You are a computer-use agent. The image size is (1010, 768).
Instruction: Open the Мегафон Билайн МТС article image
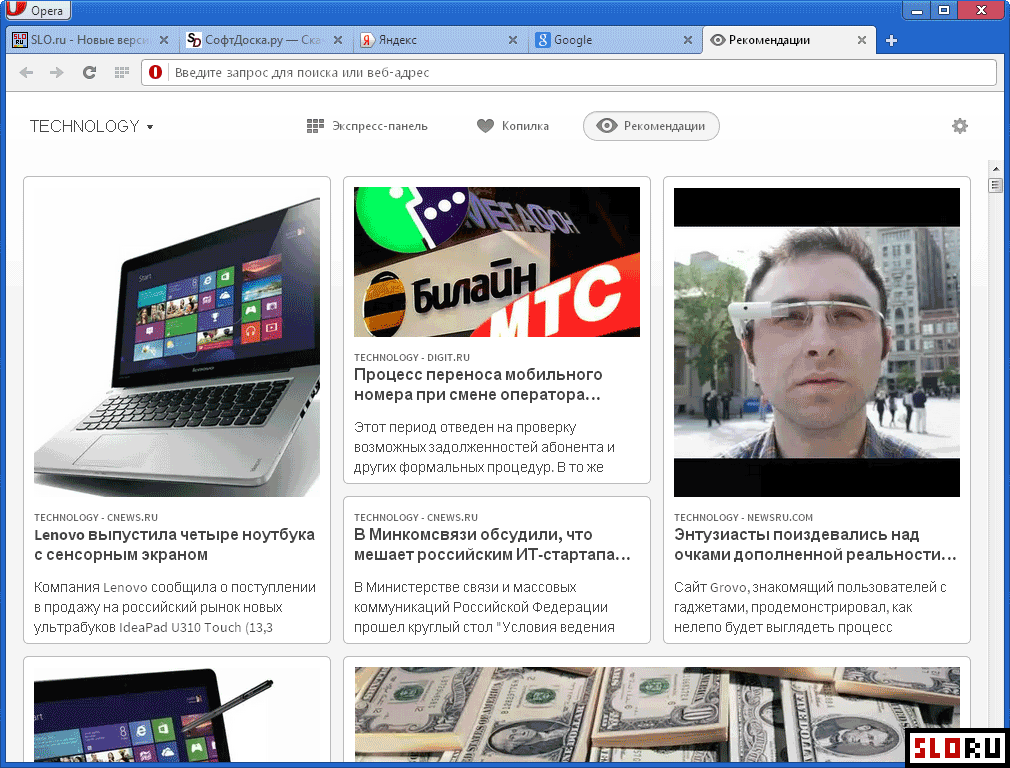(x=497, y=262)
